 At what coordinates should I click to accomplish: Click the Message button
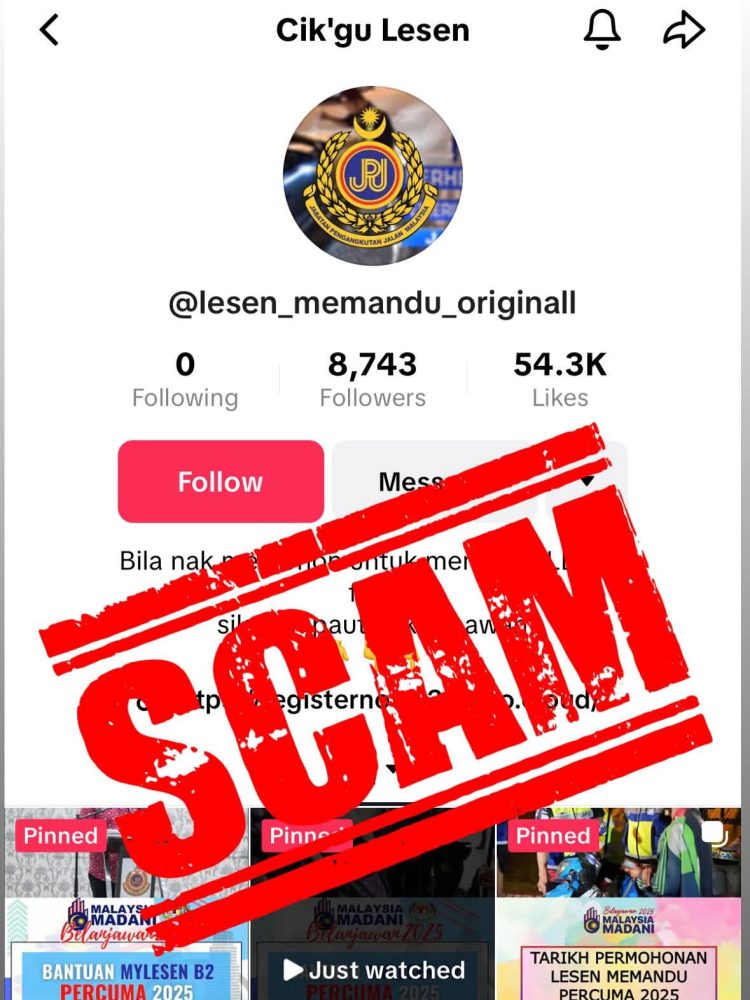coord(434,482)
